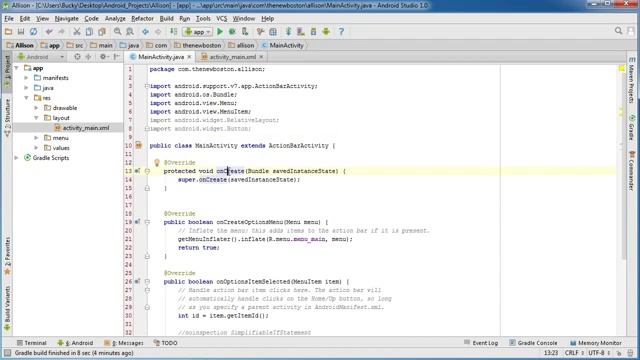640x360 pixels.
Task: Open AVD Manager icon
Action: [x=301, y=31]
